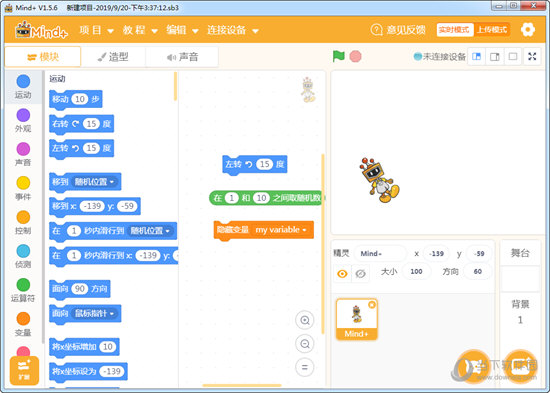Image resolution: width=550 pixels, height=393 pixels.
Task: Switch to the 模块 tab
Action: point(43,57)
